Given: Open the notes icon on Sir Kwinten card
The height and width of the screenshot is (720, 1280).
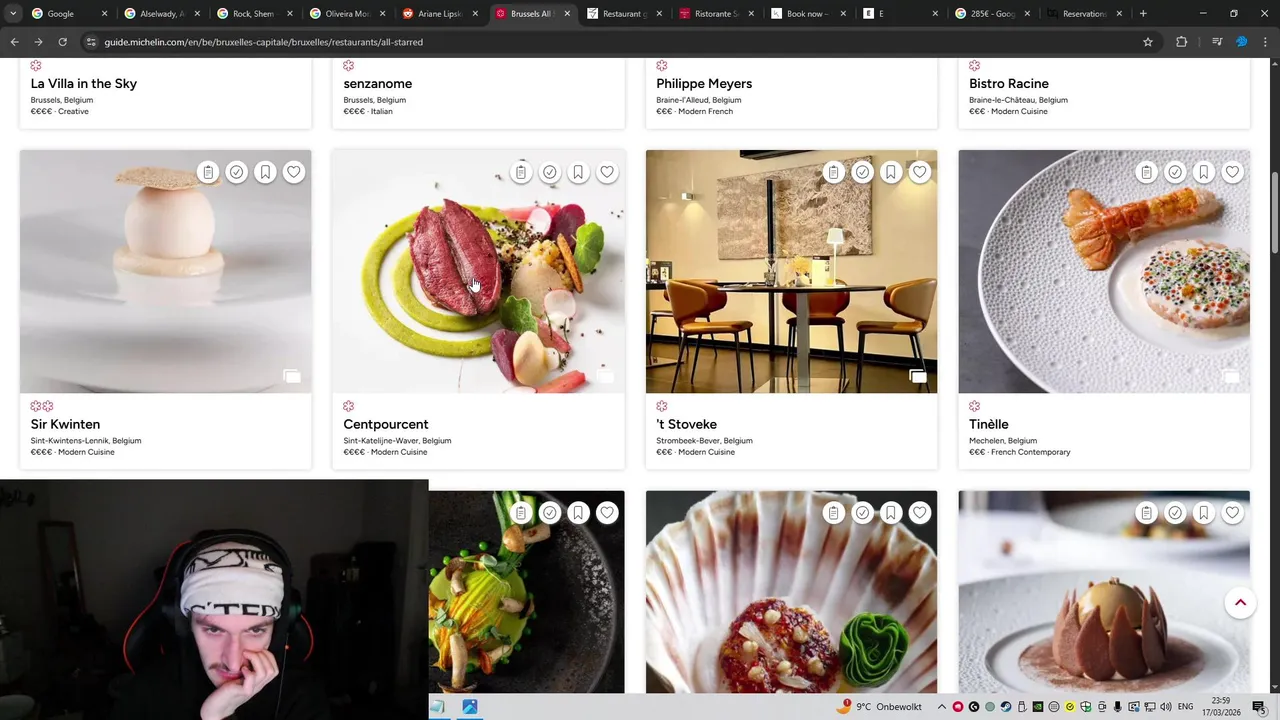Looking at the screenshot, I should [208, 172].
